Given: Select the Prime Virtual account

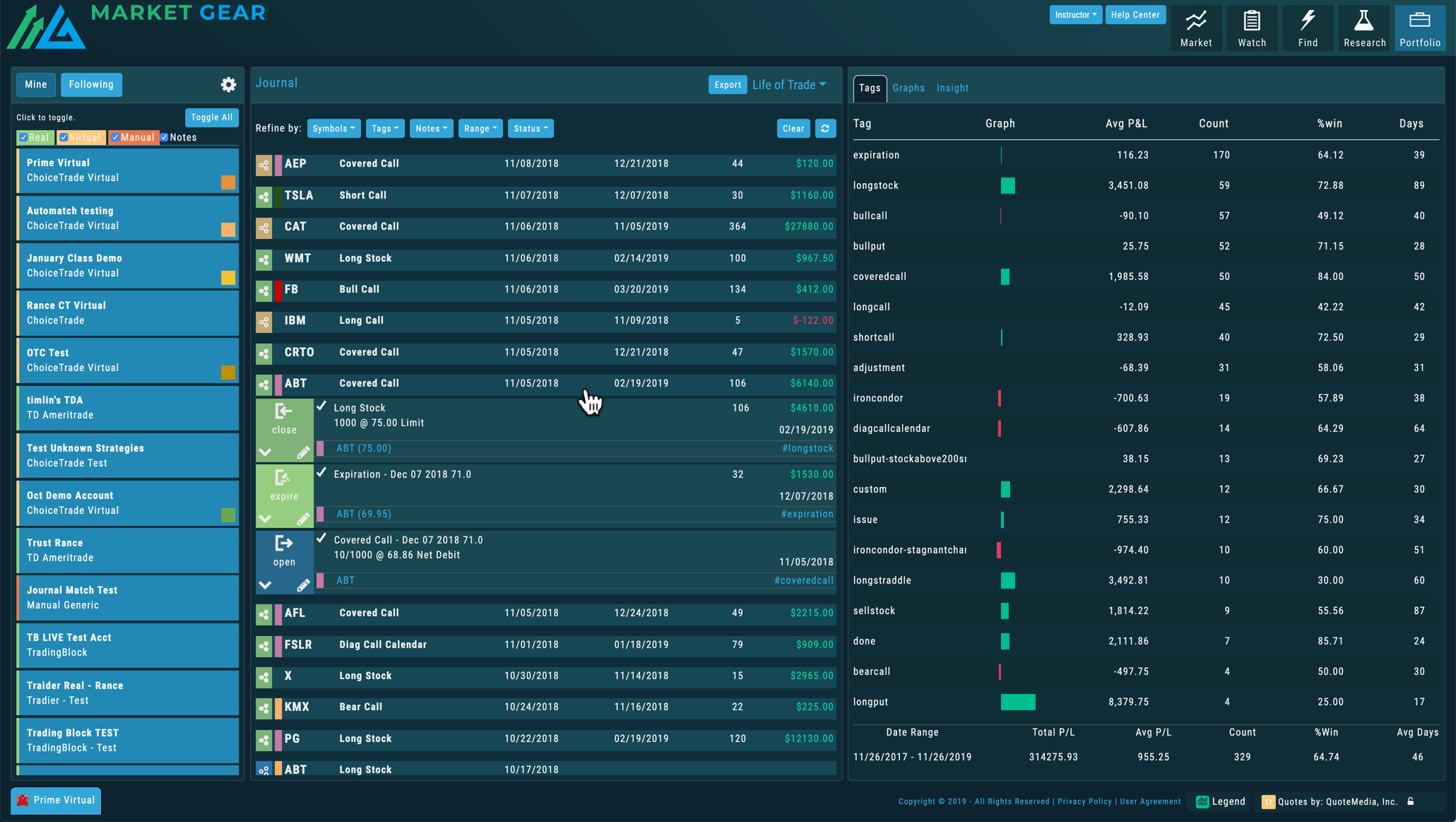Looking at the screenshot, I should point(128,170).
